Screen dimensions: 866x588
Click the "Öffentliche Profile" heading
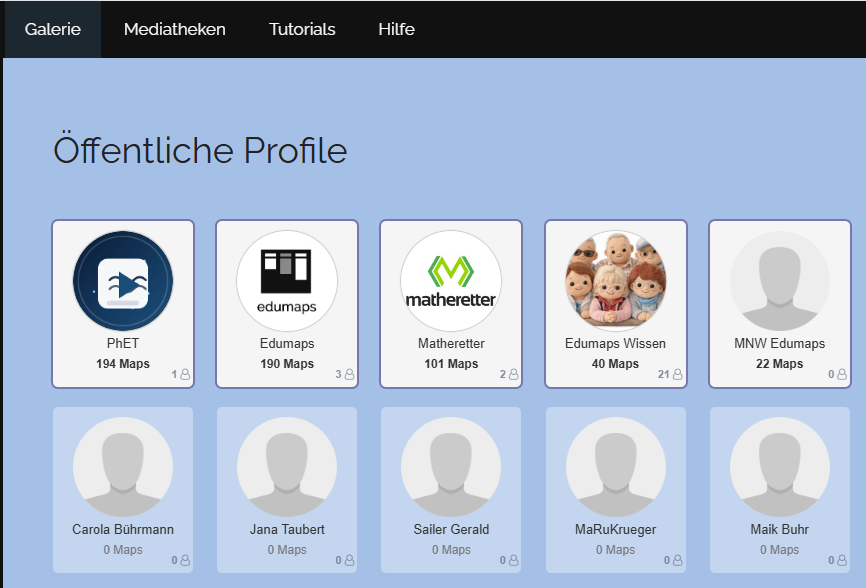(200, 150)
